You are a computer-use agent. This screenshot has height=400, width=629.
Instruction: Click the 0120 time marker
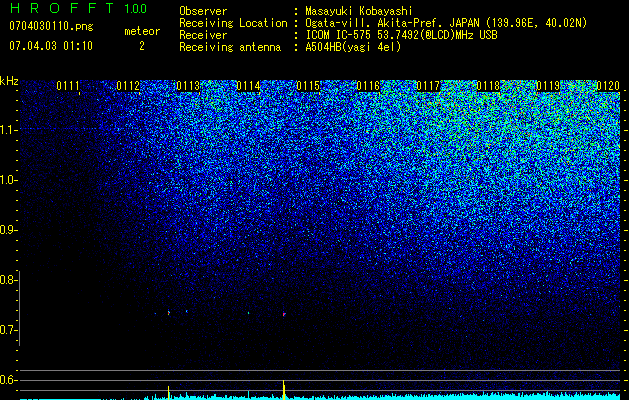(x=608, y=86)
